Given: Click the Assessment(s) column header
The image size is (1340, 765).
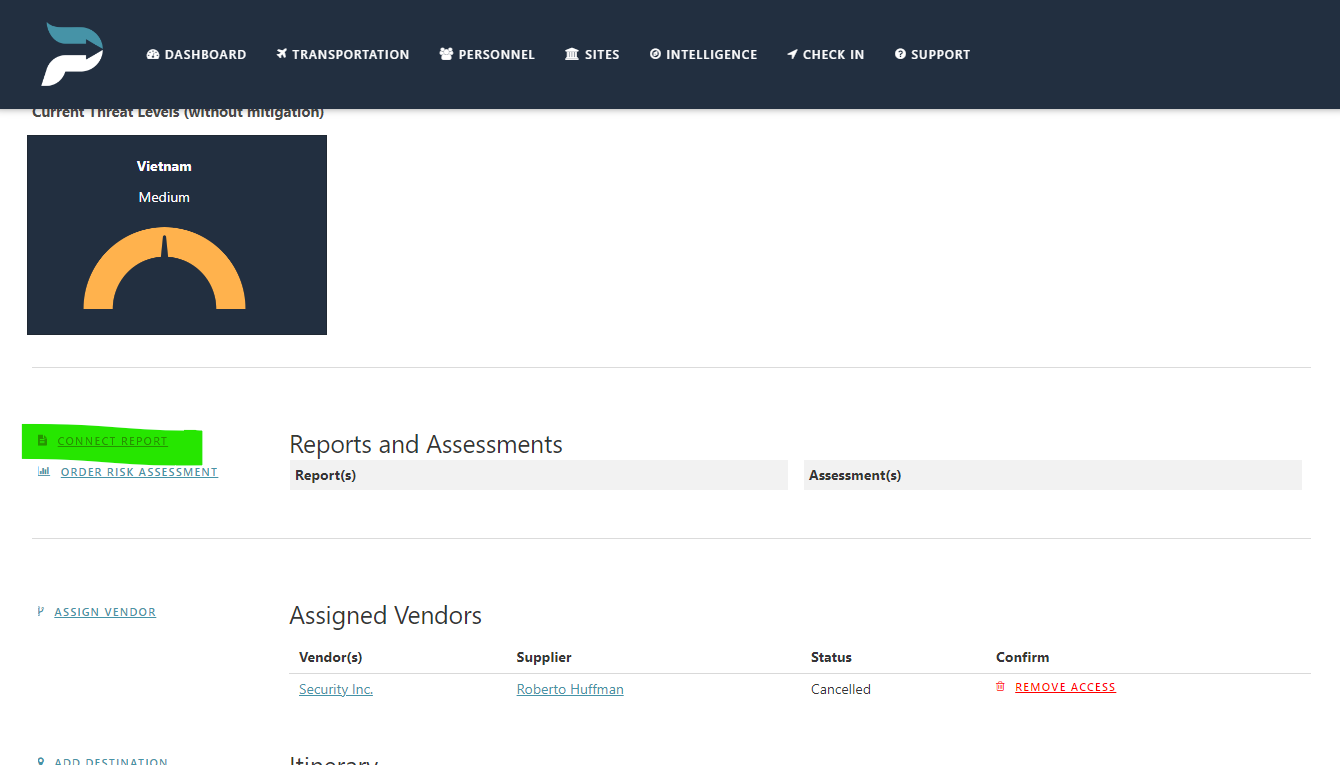Looking at the screenshot, I should point(1053,475).
